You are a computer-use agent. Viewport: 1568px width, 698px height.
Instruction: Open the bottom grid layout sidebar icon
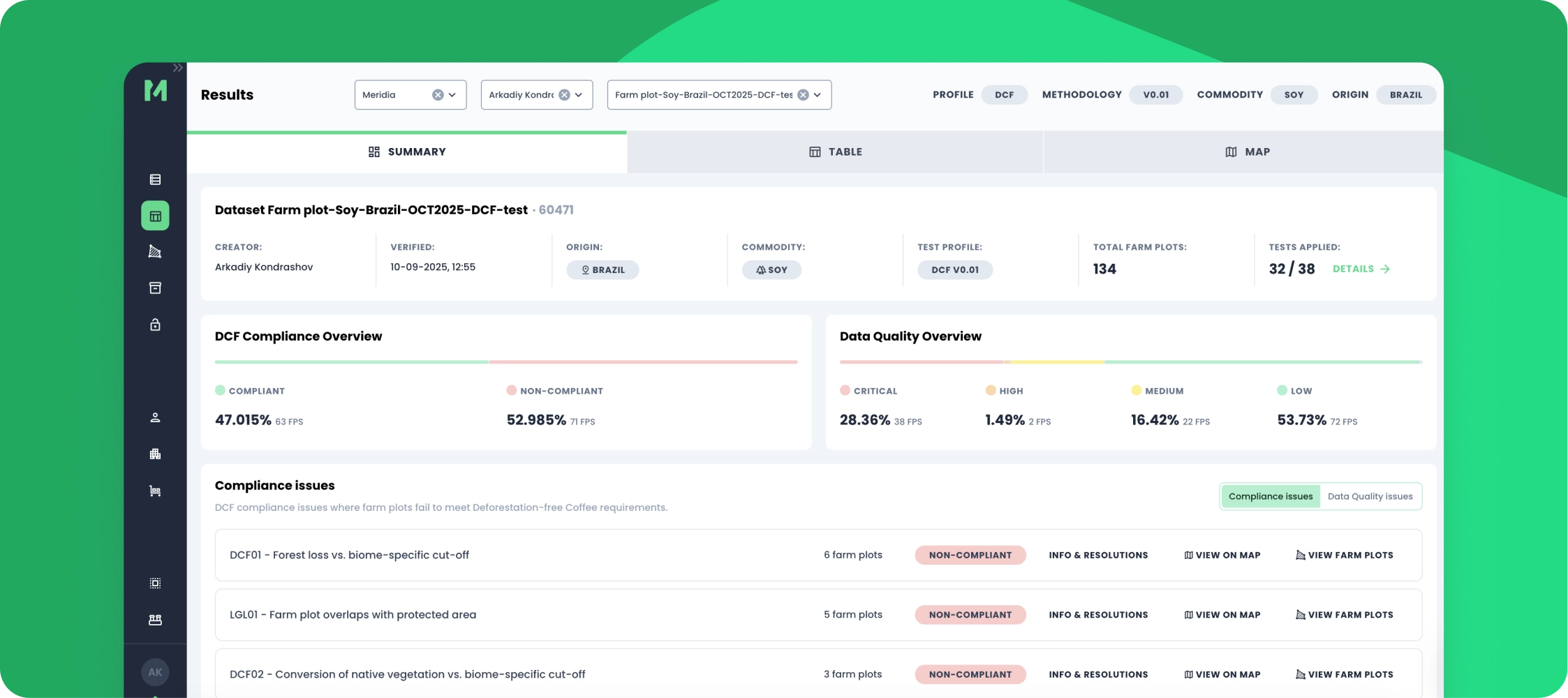155,620
